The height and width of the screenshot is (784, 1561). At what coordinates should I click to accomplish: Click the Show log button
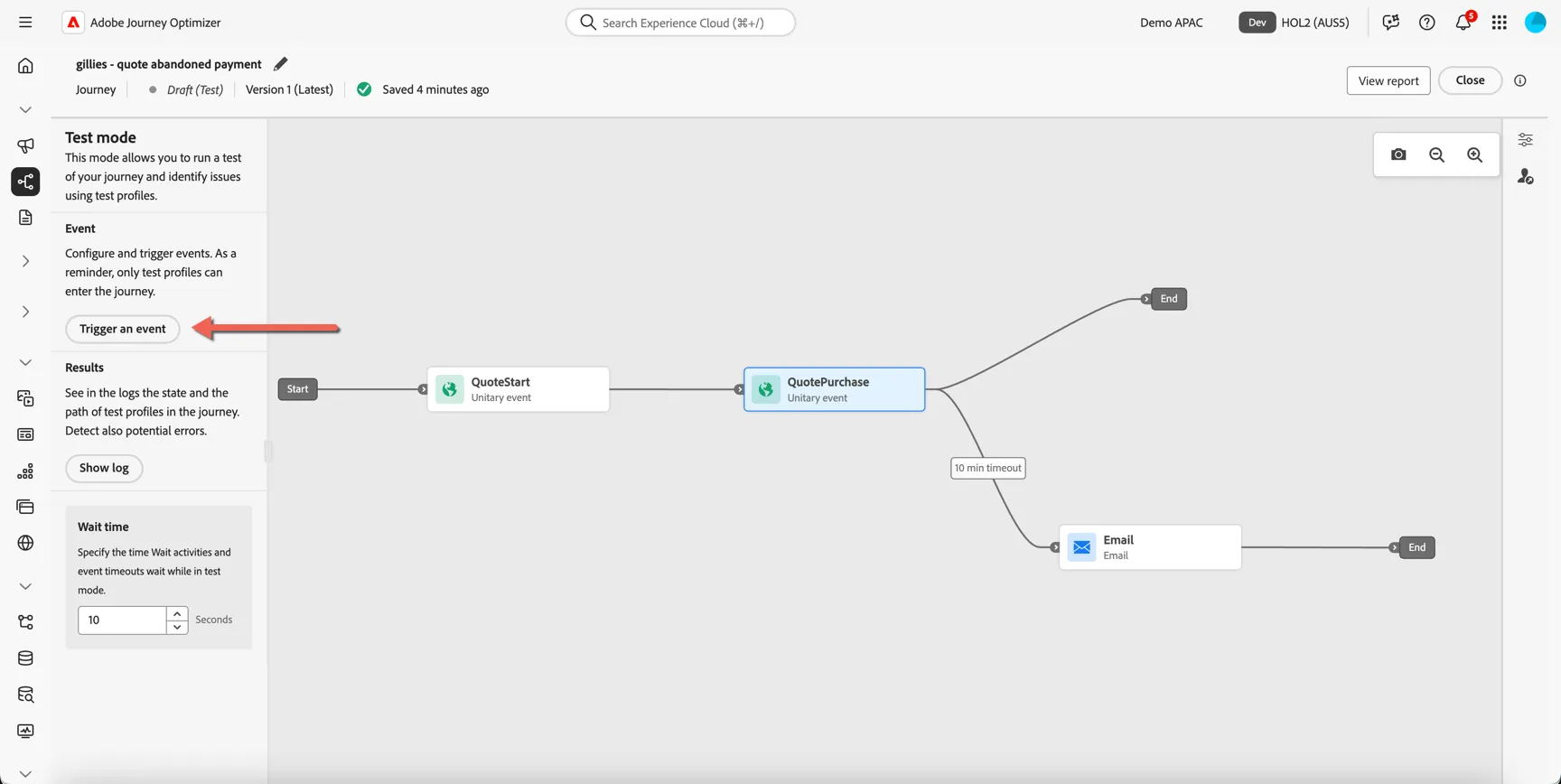point(104,468)
